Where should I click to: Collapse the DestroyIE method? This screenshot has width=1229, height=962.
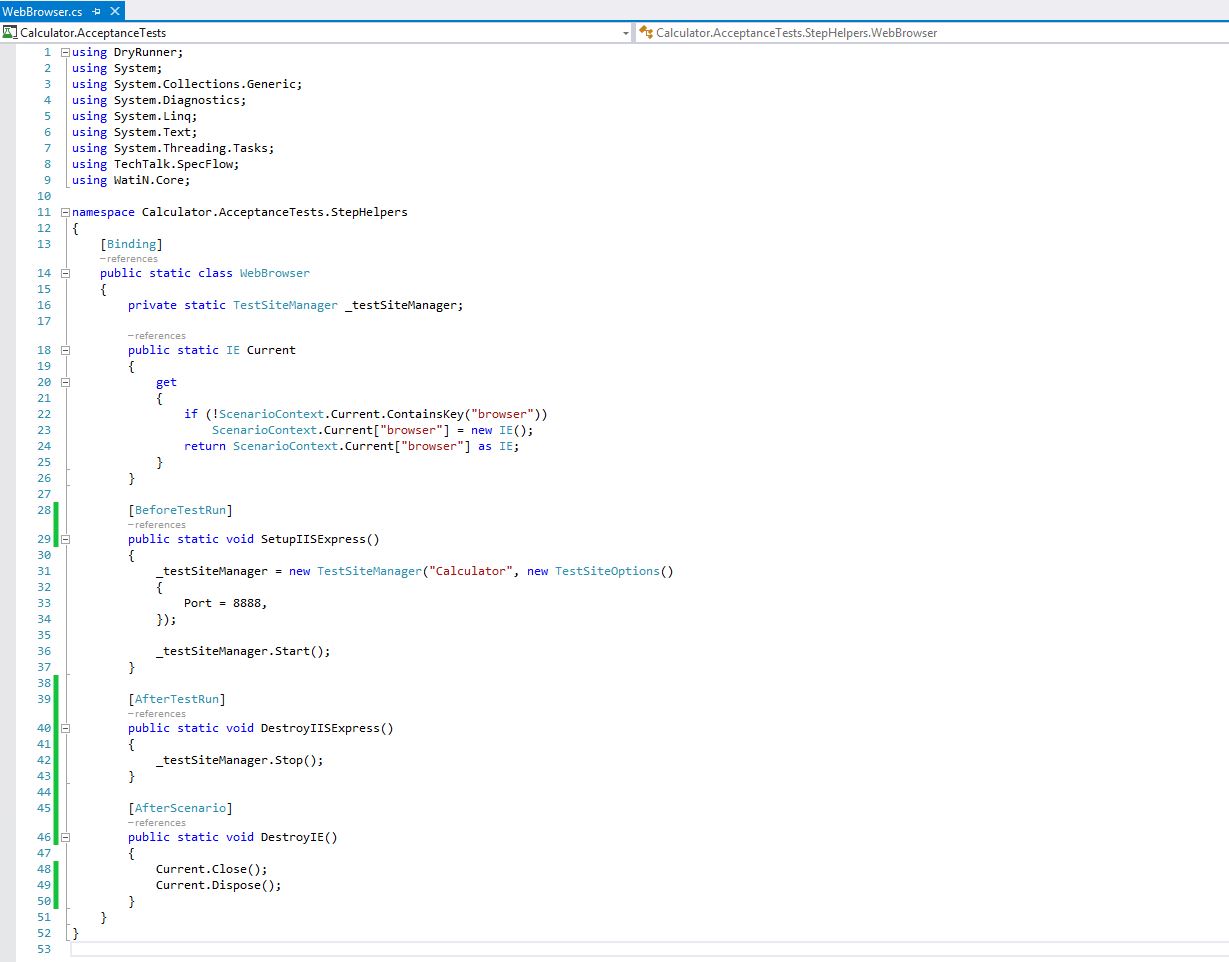65,837
